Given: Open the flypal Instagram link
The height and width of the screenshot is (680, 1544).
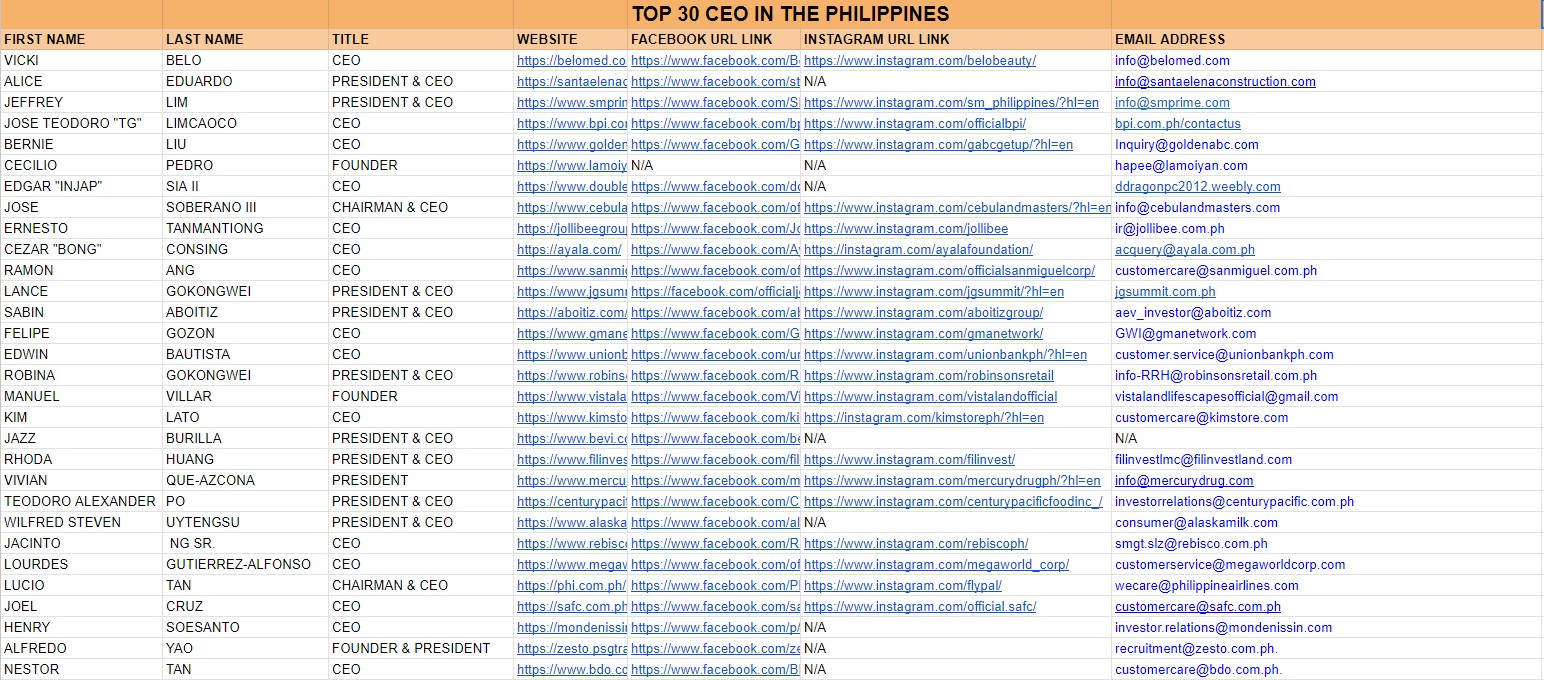Looking at the screenshot, I should pyautogui.click(x=903, y=586).
